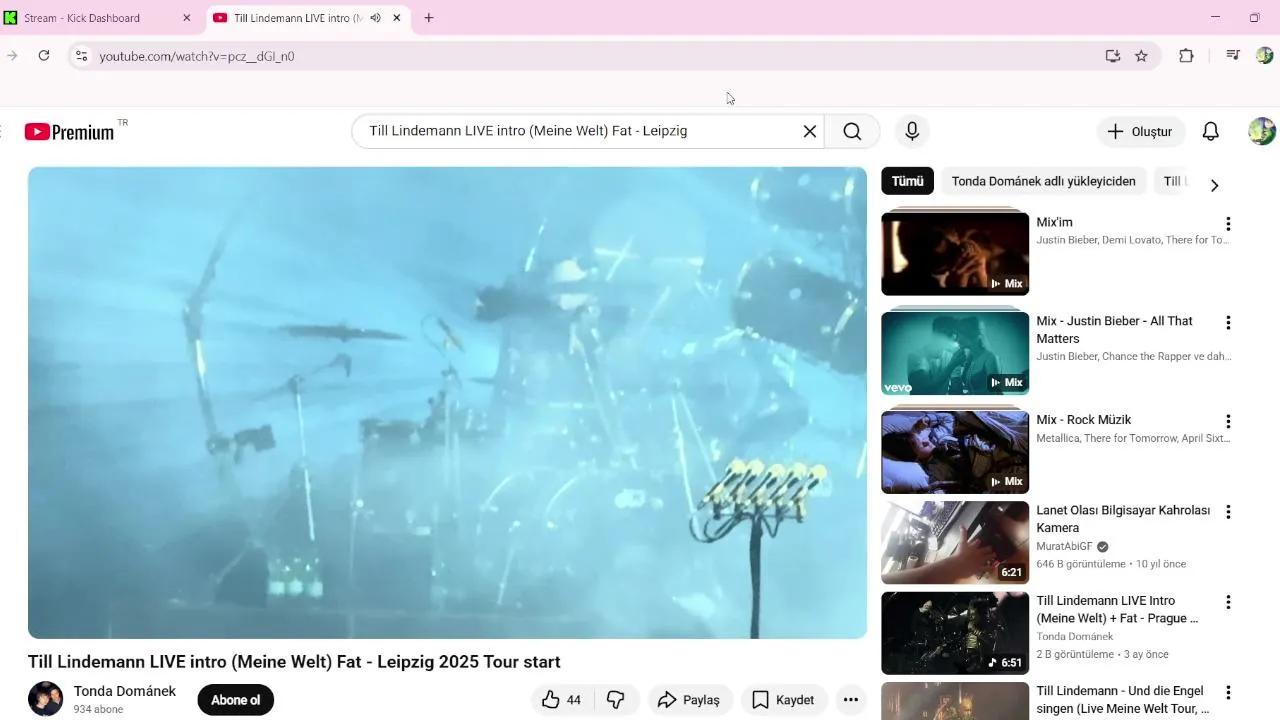Screen dimensions: 1280x720
Task: Like the video with thumbs up
Action: [561, 700]
